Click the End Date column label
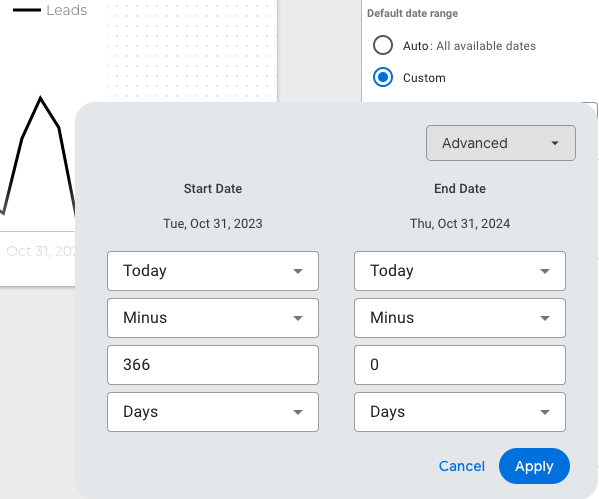 (460, 188)
